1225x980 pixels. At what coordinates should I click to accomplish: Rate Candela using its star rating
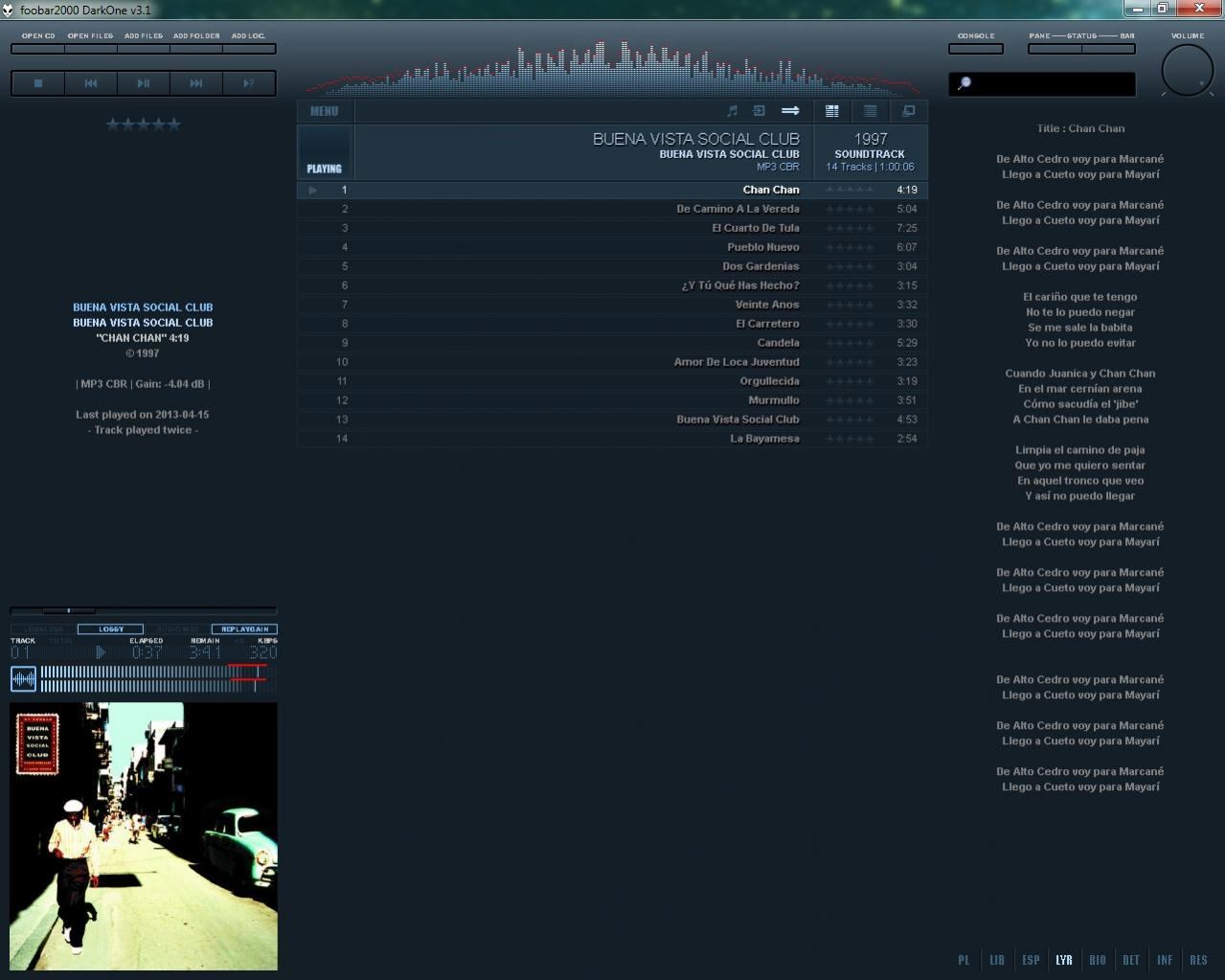point(851,343)
